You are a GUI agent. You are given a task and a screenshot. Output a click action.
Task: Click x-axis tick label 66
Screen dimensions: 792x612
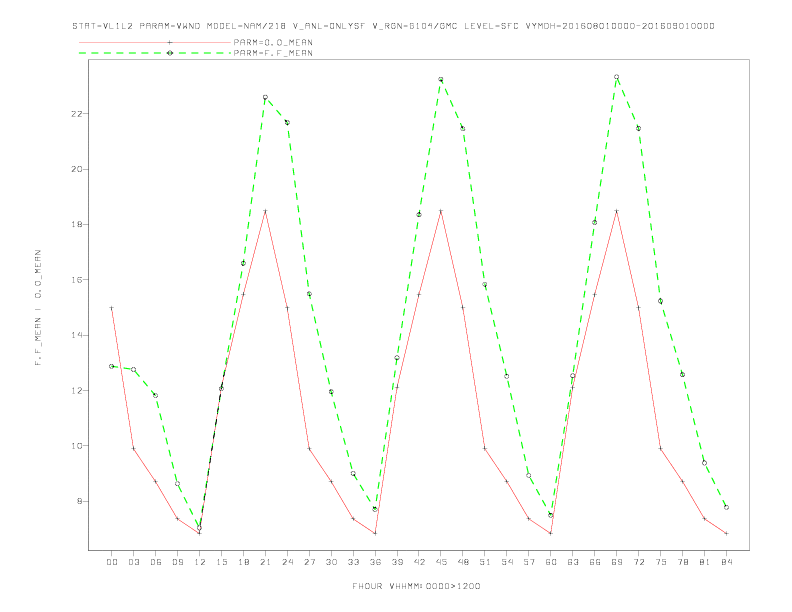click(595, 562)
